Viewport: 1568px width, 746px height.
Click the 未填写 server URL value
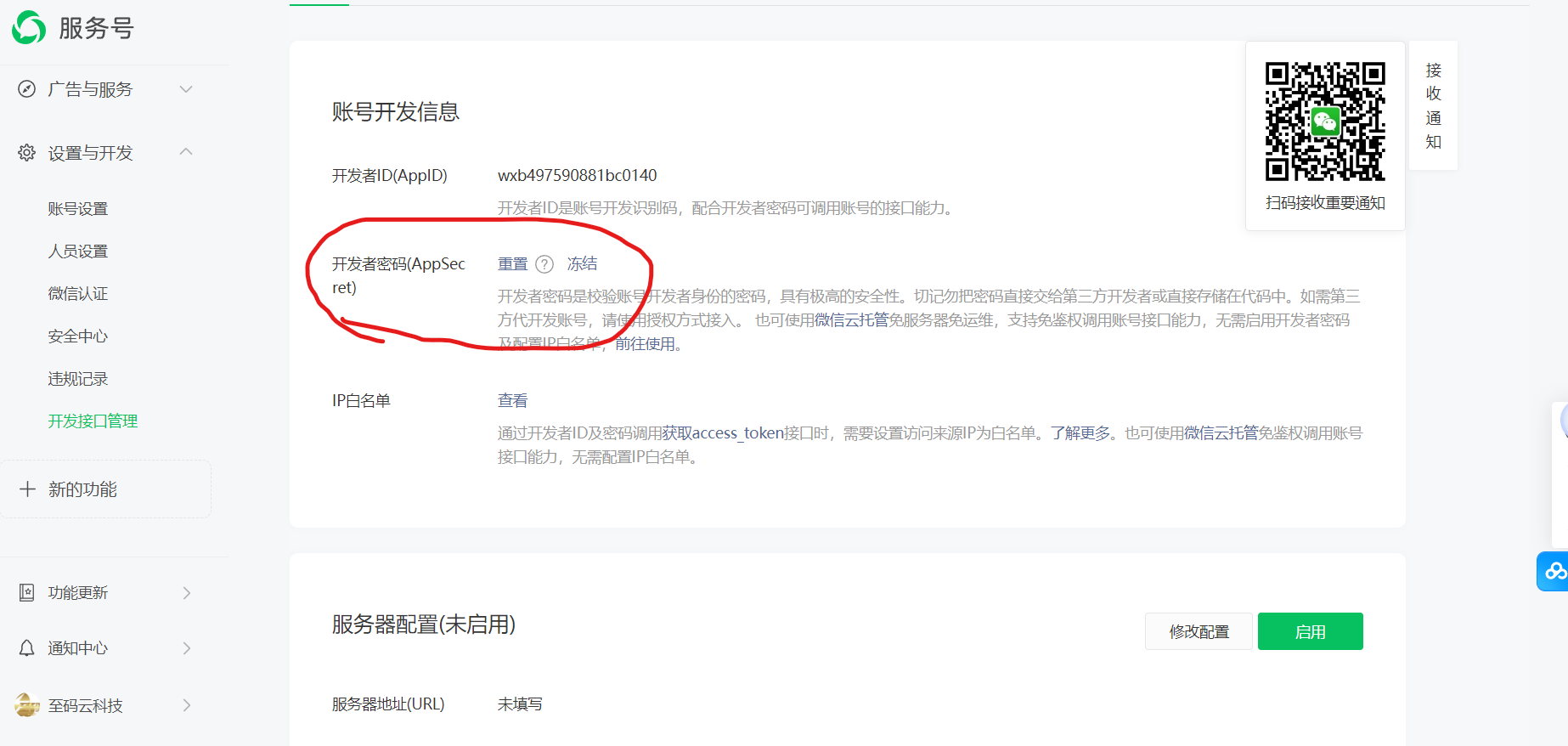(x=520, y=704)
